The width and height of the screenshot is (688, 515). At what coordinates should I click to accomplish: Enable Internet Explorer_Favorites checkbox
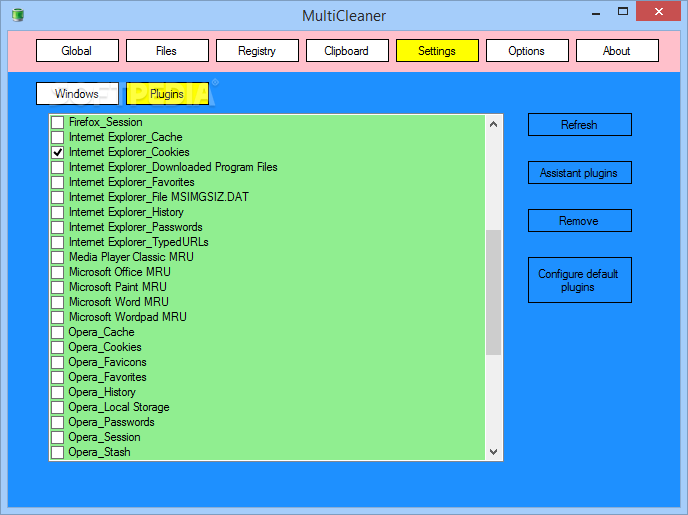tap(57, 182)
